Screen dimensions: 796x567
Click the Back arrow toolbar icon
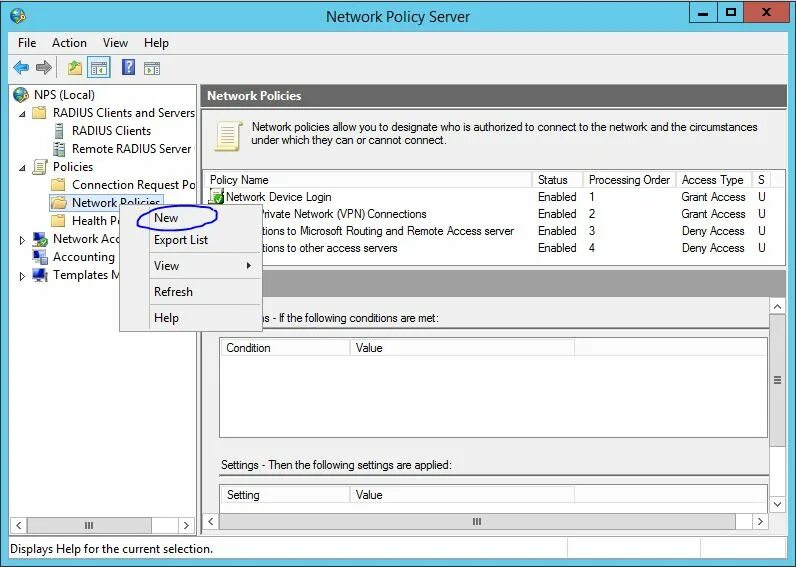pos(21,68)
